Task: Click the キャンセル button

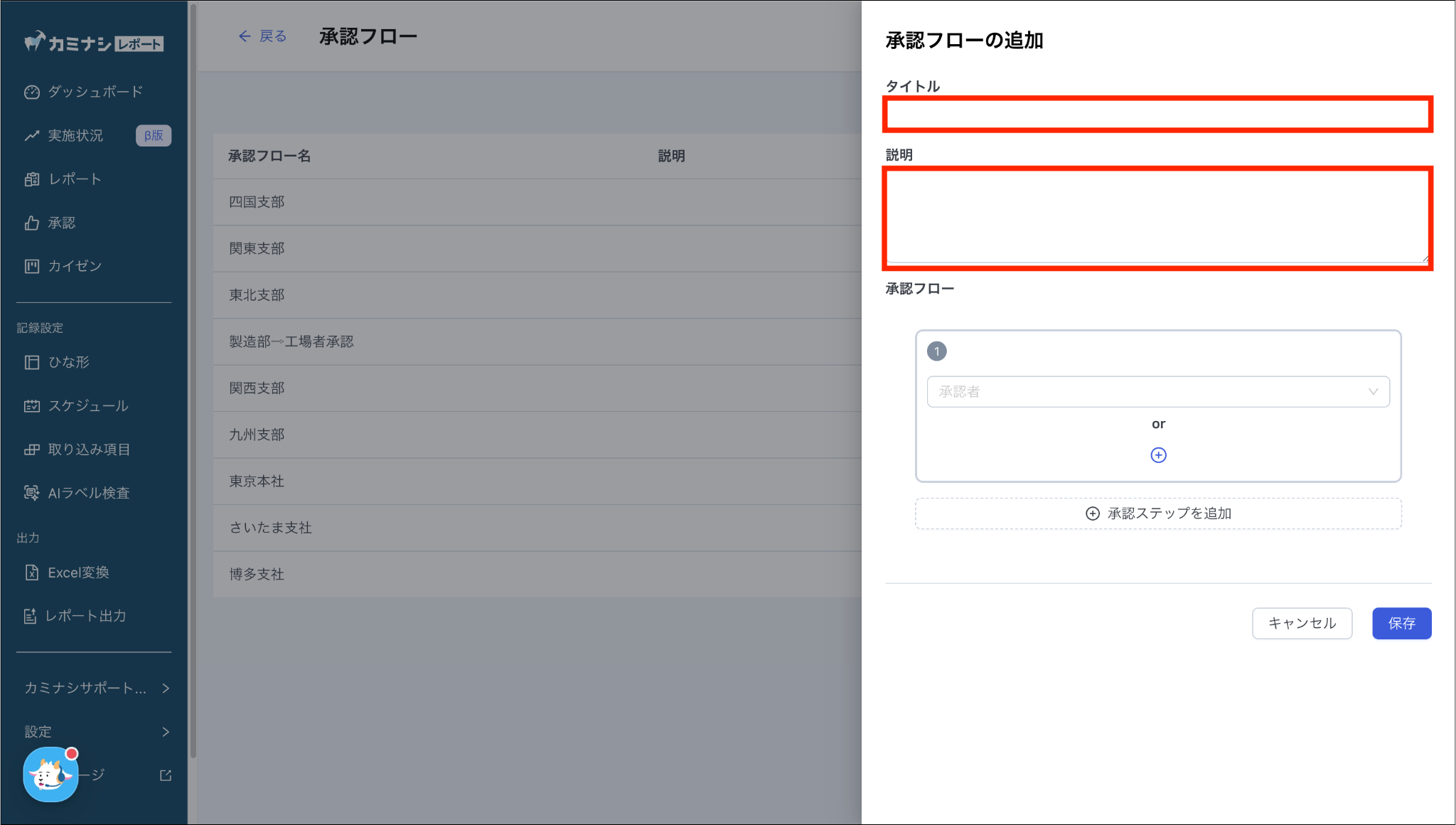Action: pos(1302,624)
